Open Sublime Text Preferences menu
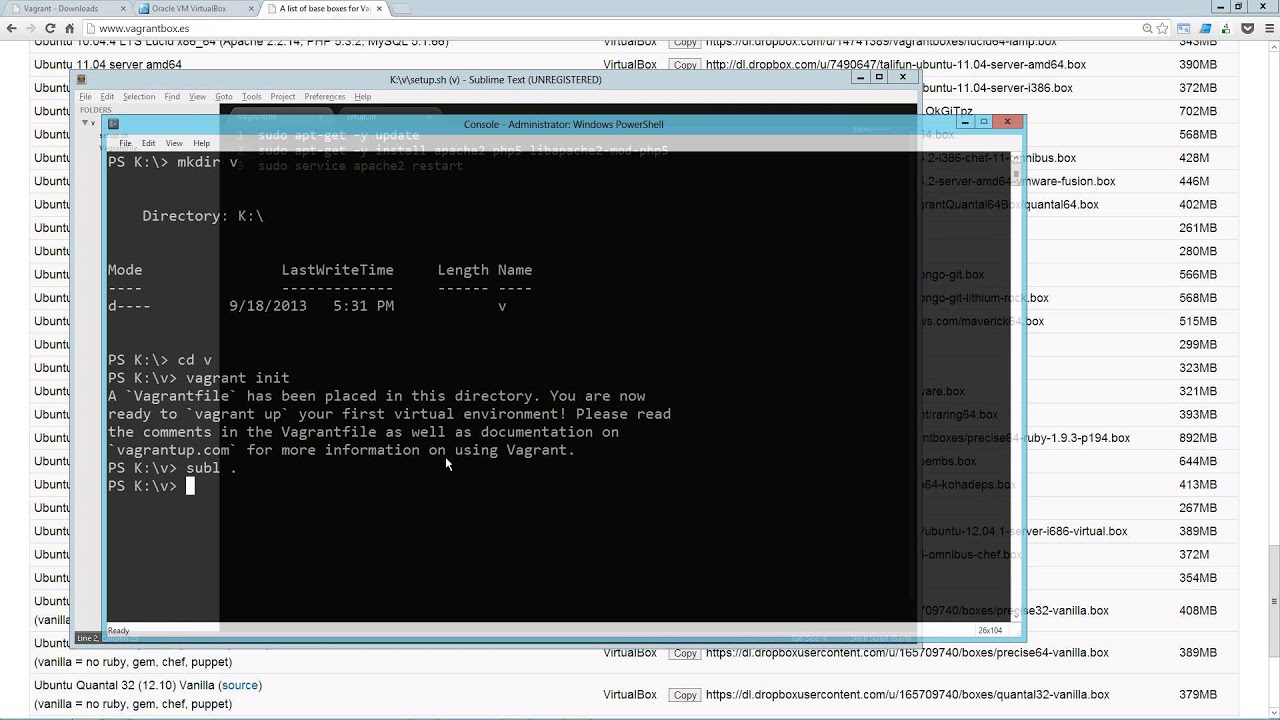The width and height of the screenshot is (1280, 720). click(325, 97)
